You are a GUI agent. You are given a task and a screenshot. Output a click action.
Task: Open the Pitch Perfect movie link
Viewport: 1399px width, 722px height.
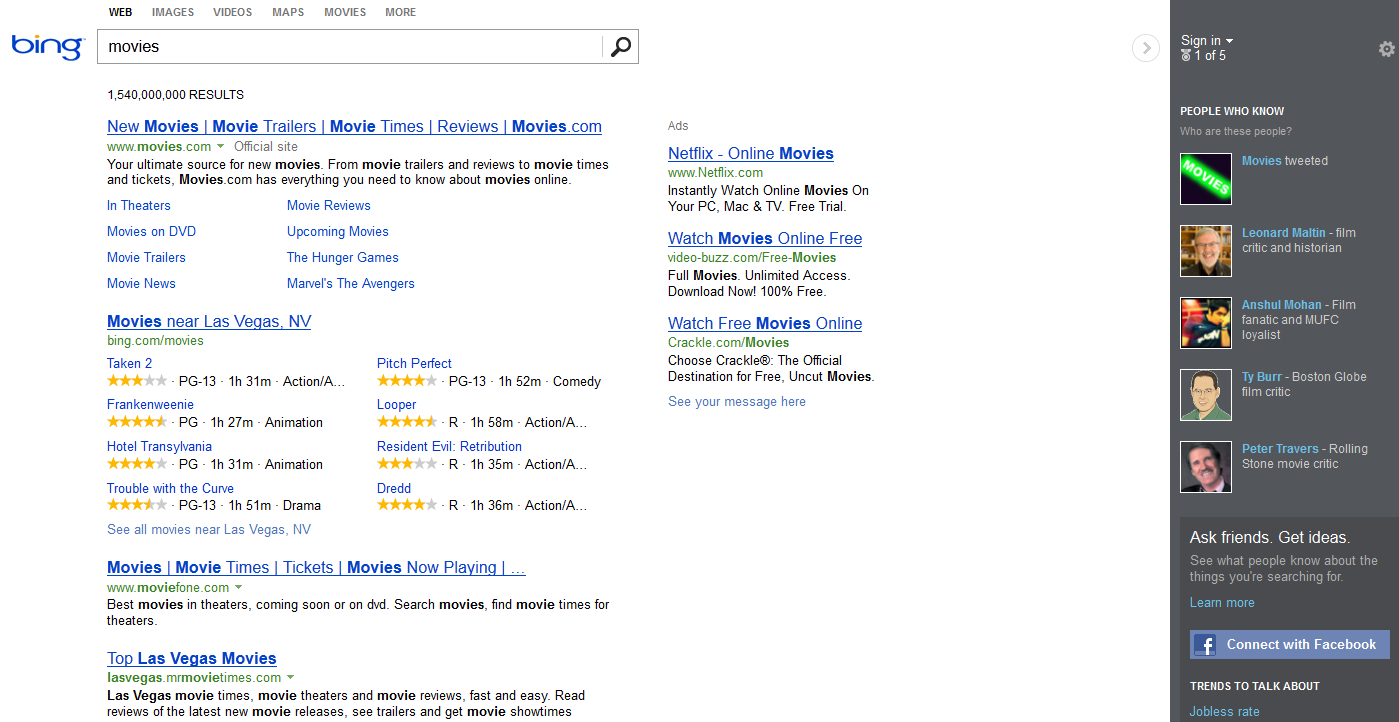pyautogui.click(x=414, y=364)
